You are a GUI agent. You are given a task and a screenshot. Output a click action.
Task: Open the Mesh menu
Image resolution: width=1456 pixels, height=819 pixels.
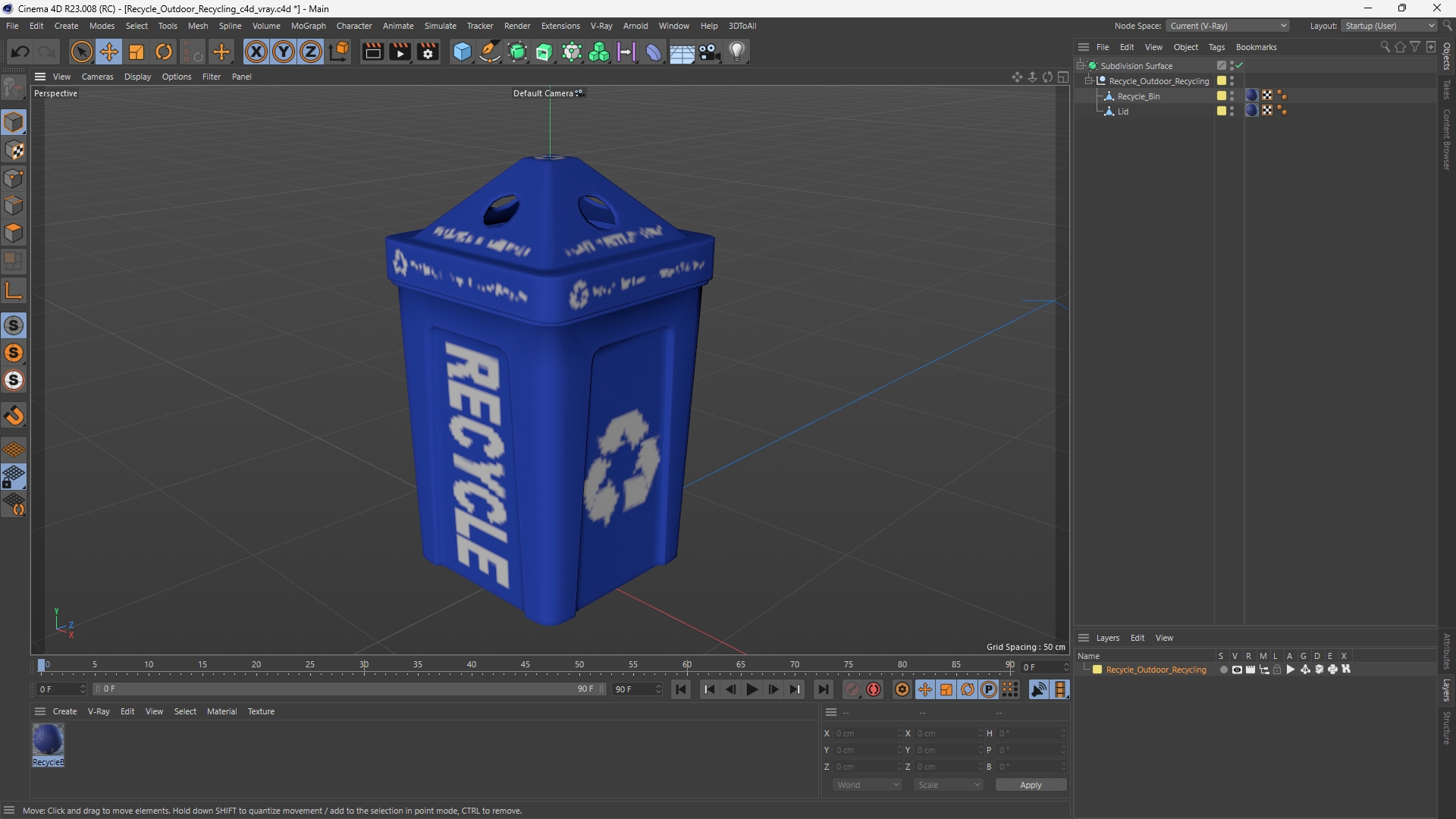coord(198,26)
